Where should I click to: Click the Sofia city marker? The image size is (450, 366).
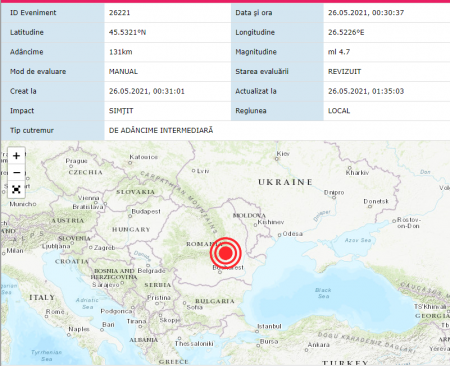pyautogui.click(x=184, y=303)
